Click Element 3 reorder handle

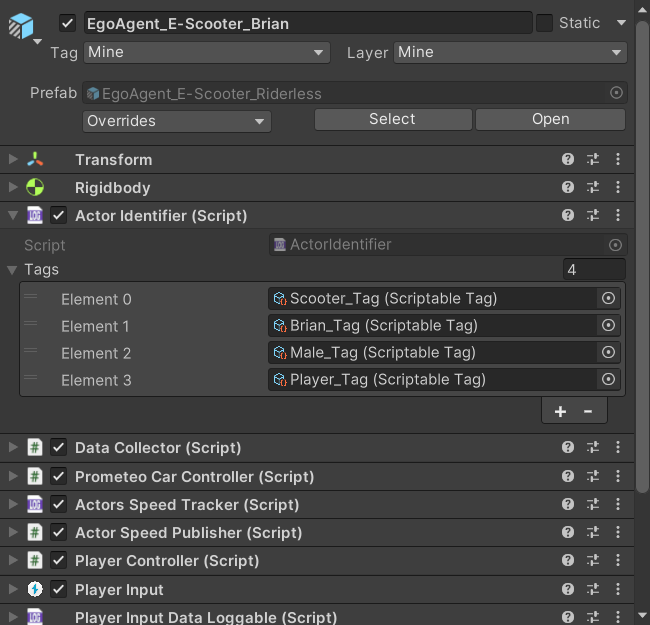pos(31,378)
